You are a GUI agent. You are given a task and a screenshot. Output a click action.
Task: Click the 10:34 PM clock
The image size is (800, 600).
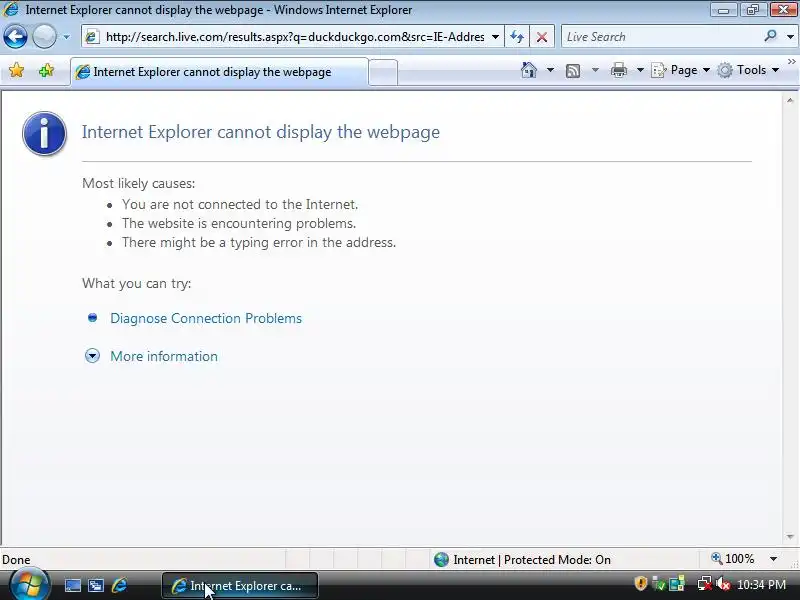761,584
